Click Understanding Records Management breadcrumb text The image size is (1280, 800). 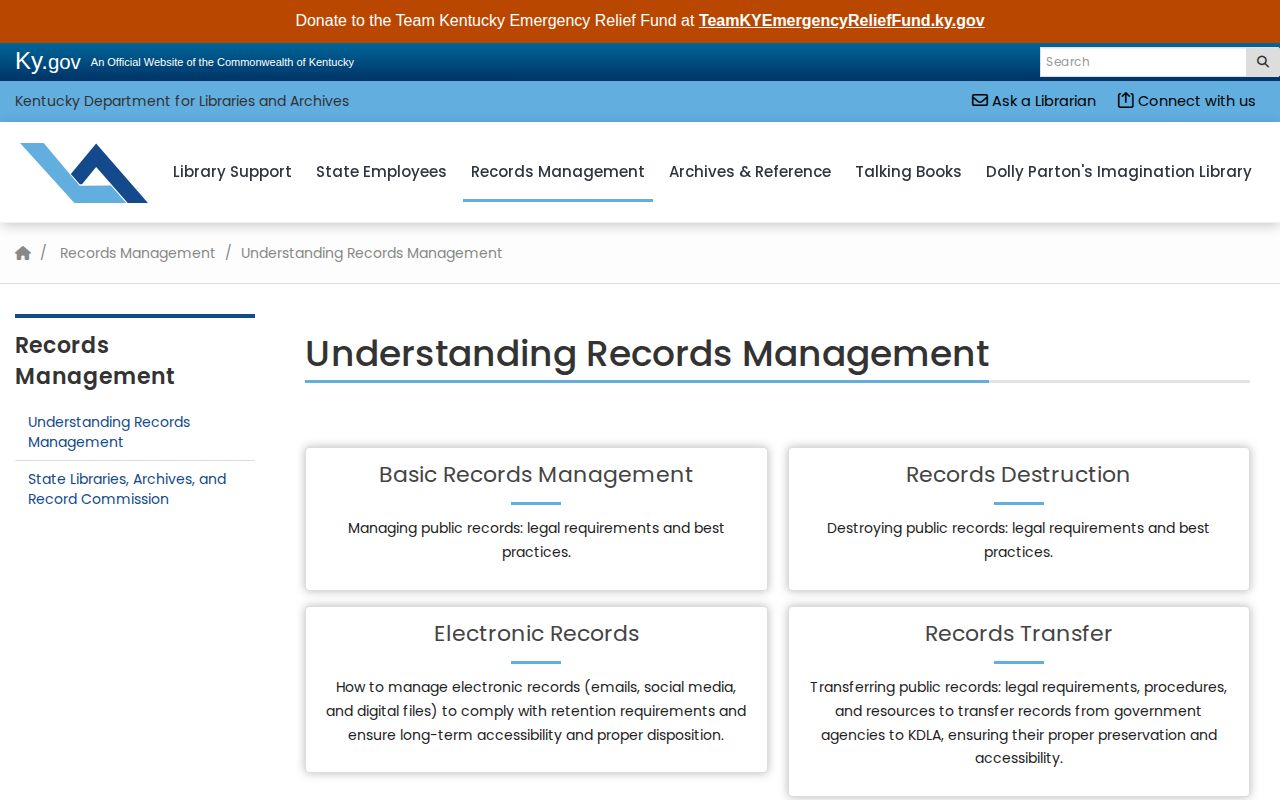point(371,253)
